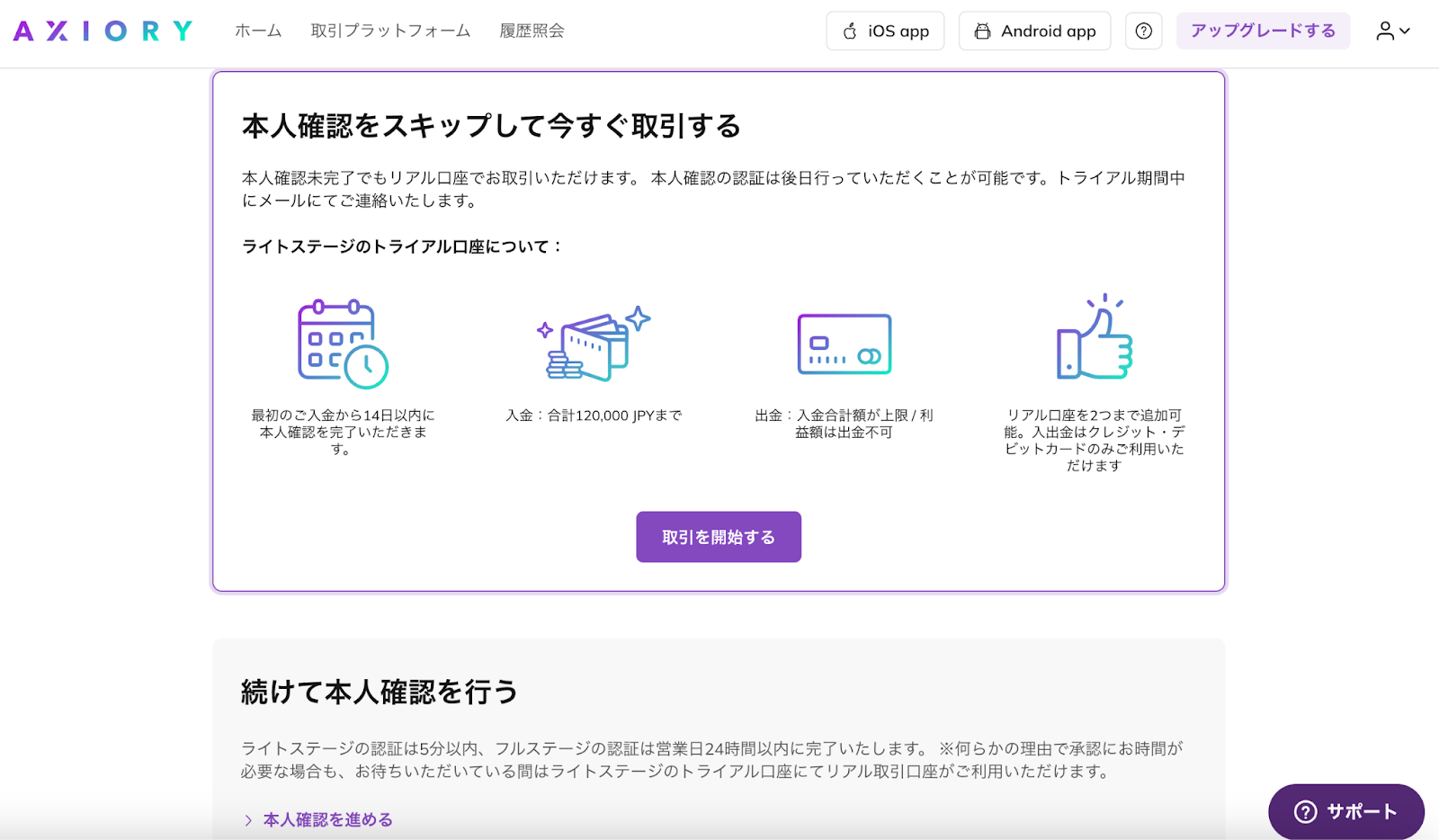Click the thumbs-up icon

click(x=1095, y=337)
